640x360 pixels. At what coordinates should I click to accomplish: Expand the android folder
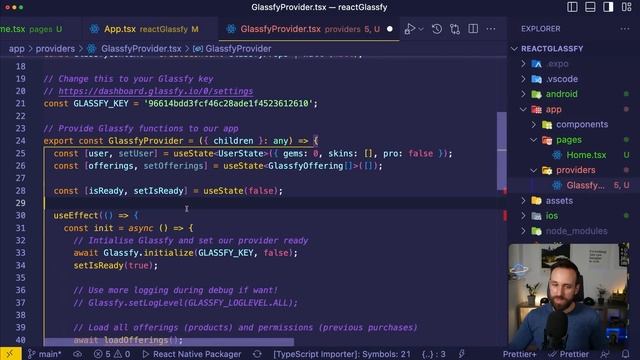pos(524,94)
